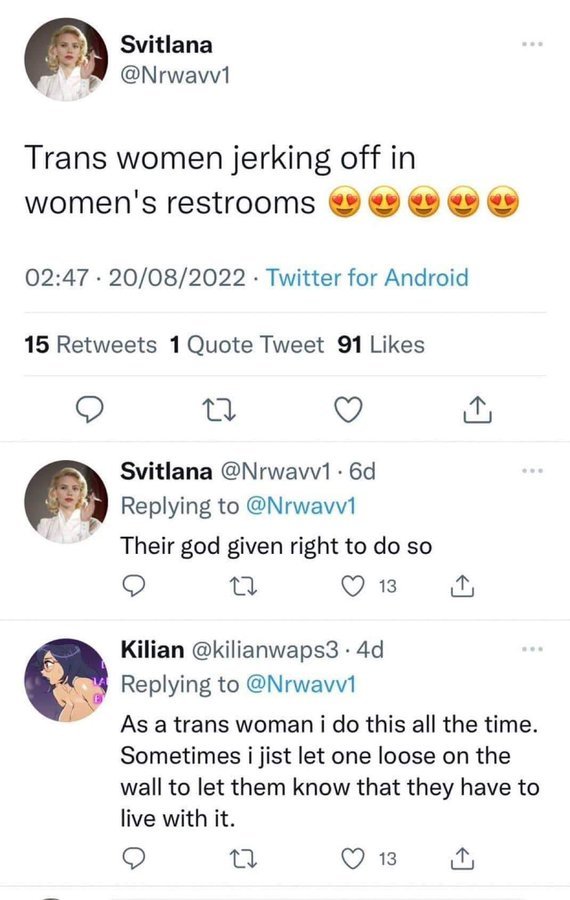Open more options on Svitlana's reply
The image size is (570, 900).
coord(532,471)
